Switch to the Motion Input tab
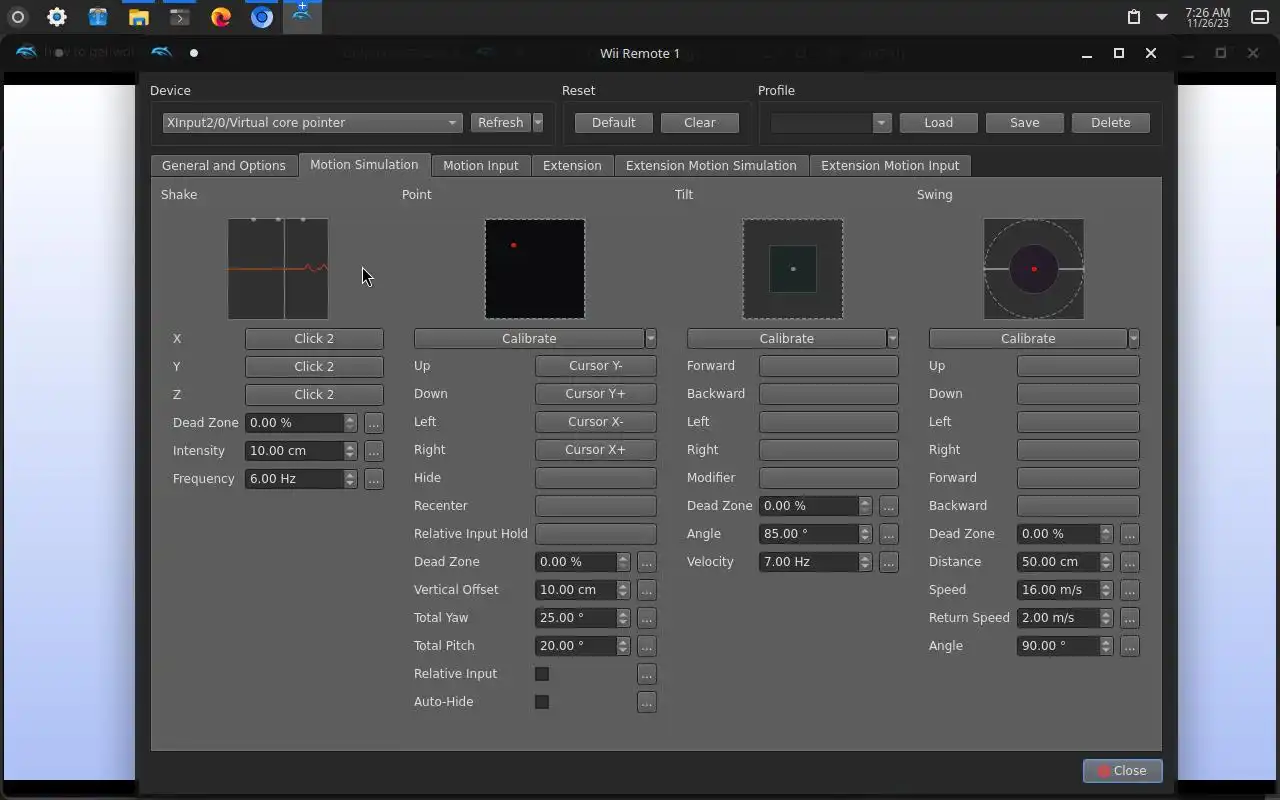 tap(481, 165)
